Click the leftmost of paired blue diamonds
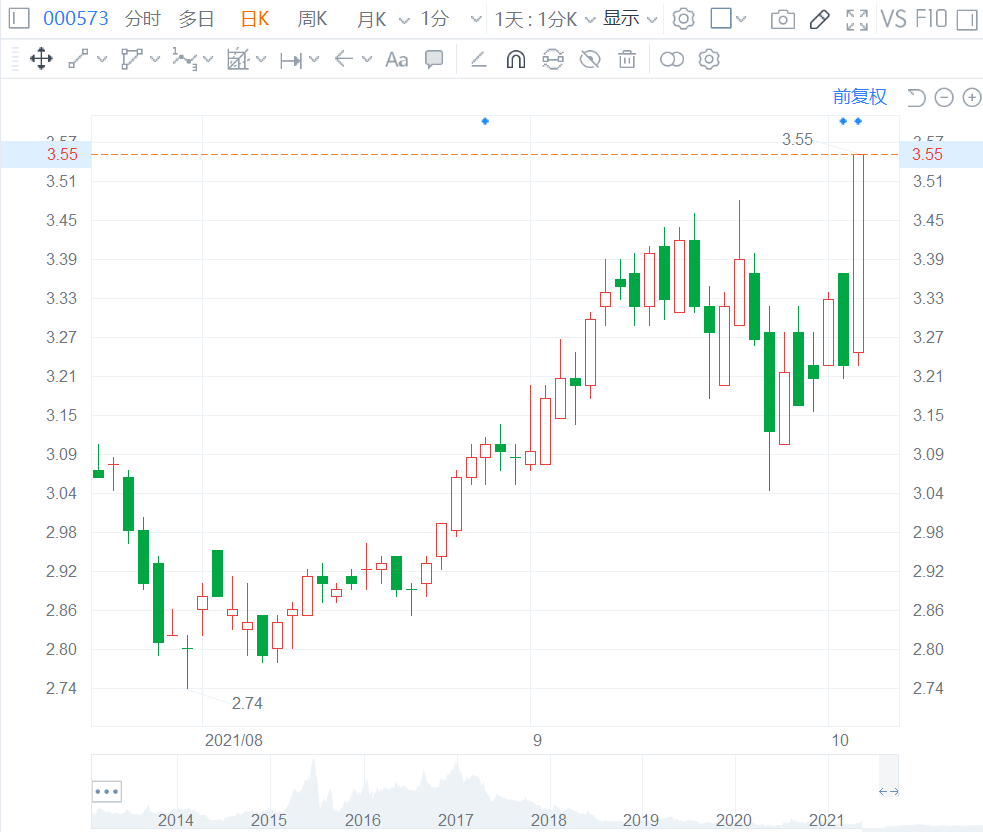This screenshot has width=983, height=832. click(x=843, y=121)
